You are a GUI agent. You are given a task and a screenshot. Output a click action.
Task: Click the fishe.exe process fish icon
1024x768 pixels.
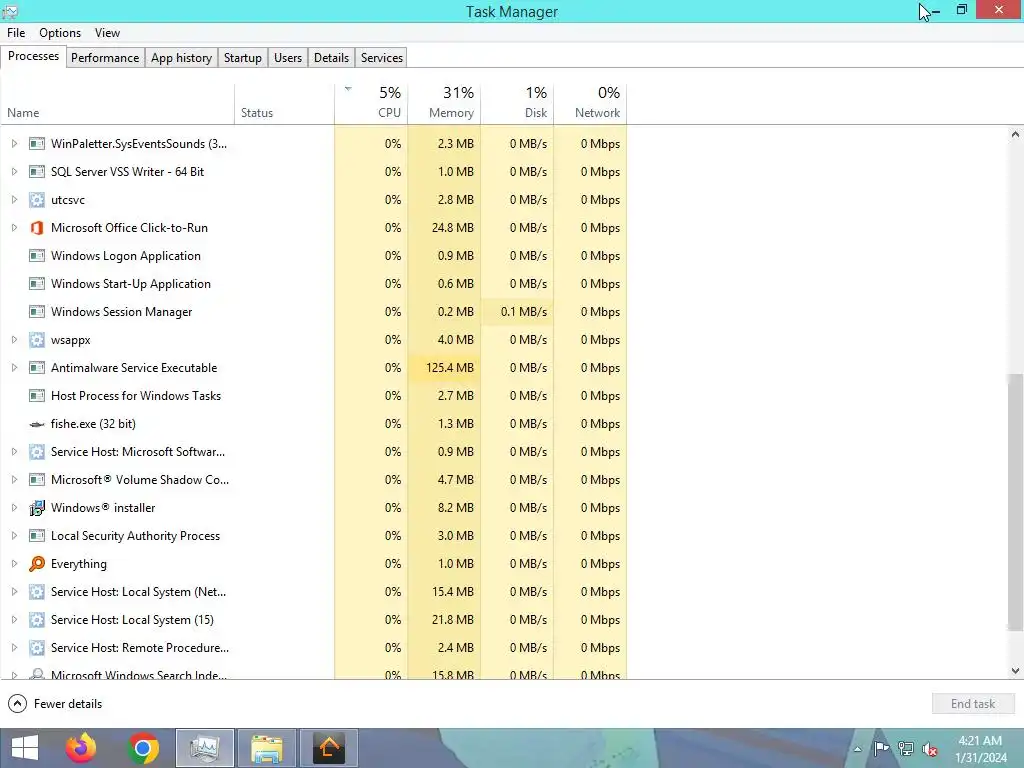click(x=37, y=424)
